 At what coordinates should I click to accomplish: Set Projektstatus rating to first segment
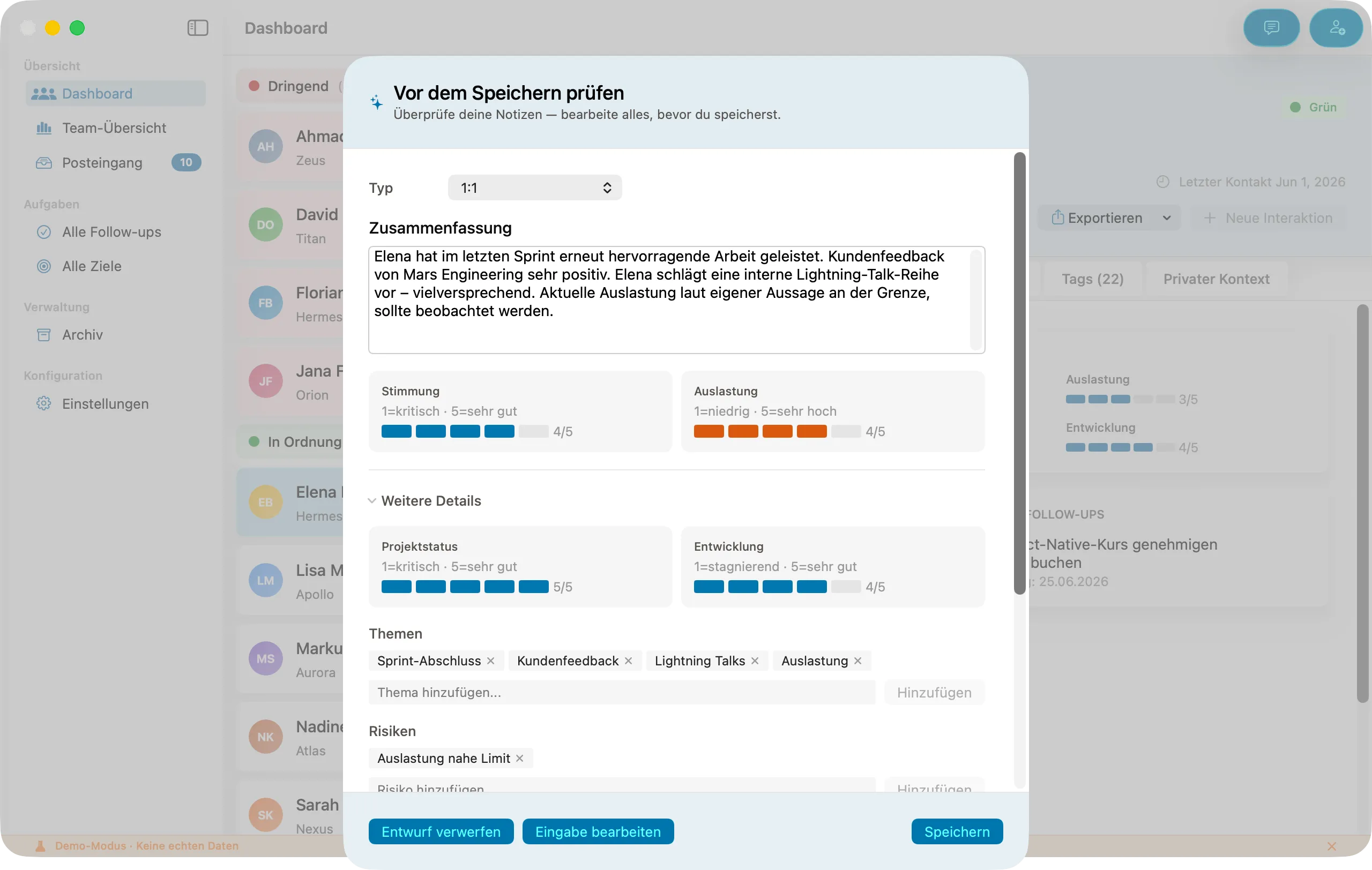[396, 587]
